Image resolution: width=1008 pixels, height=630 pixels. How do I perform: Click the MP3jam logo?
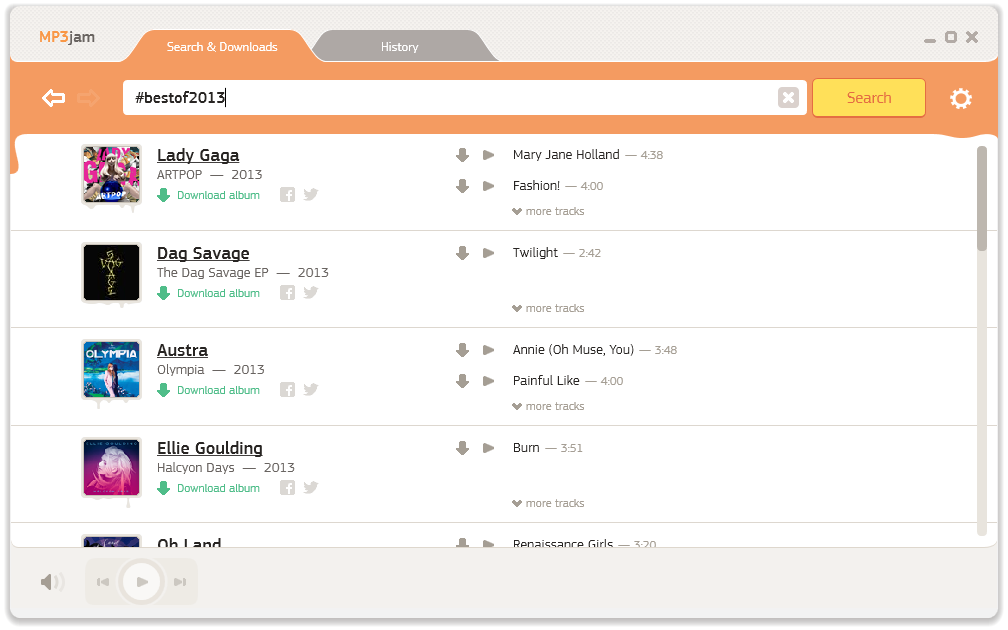point(67,37)
